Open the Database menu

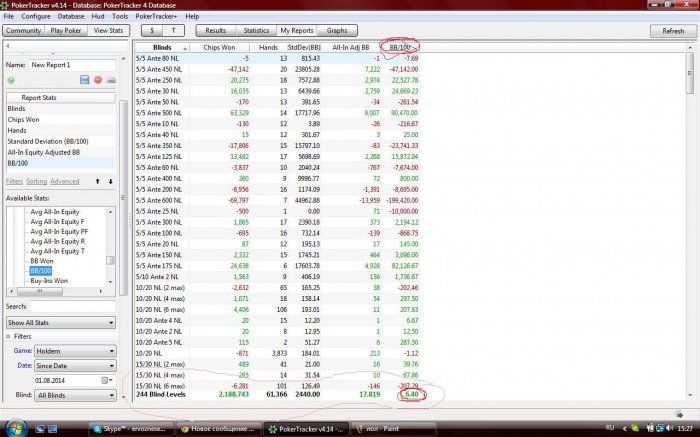pyautogui.click(x=71, y=16)
